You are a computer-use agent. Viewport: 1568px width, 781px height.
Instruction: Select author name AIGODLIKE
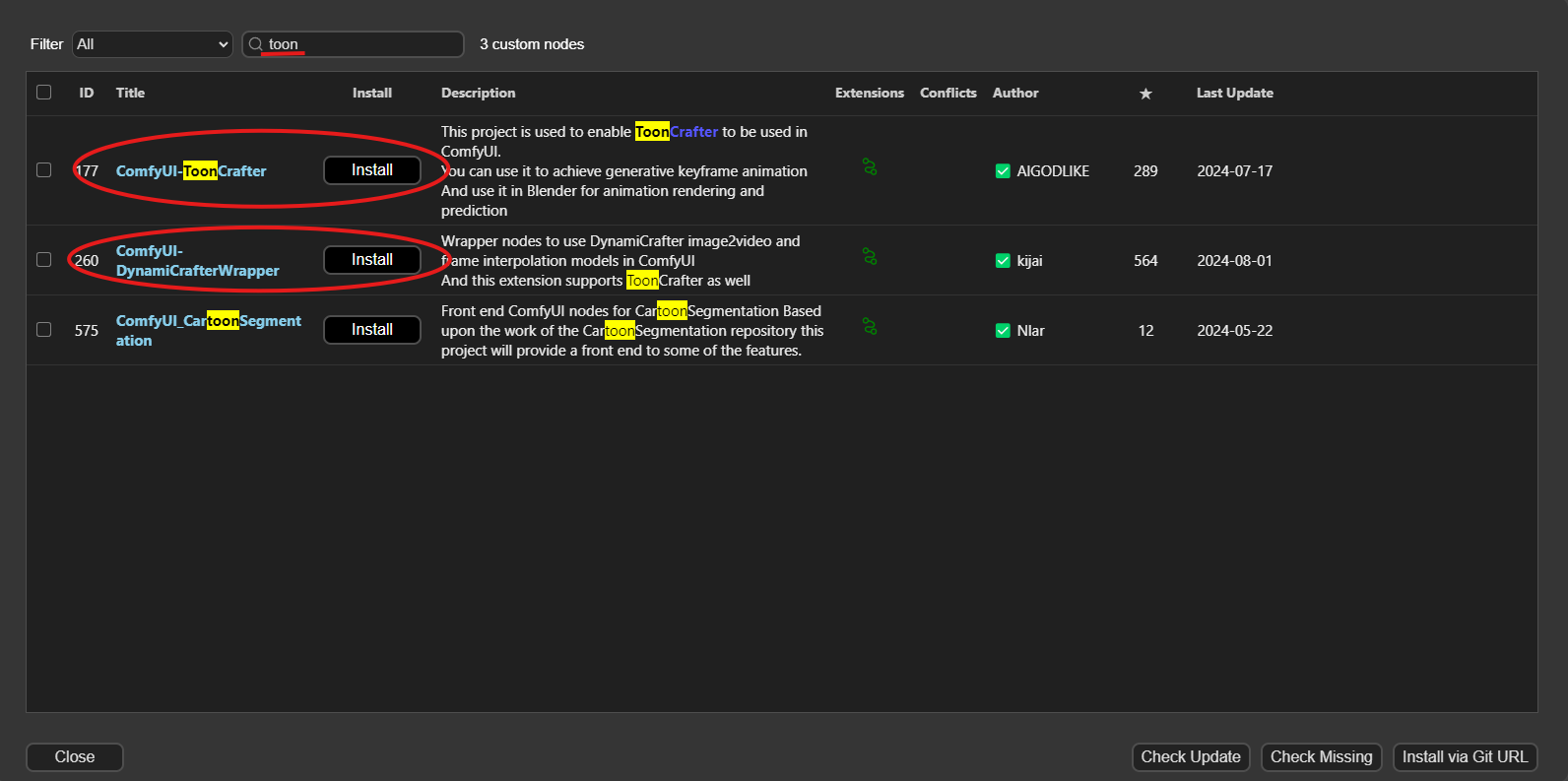(1053, 171)
